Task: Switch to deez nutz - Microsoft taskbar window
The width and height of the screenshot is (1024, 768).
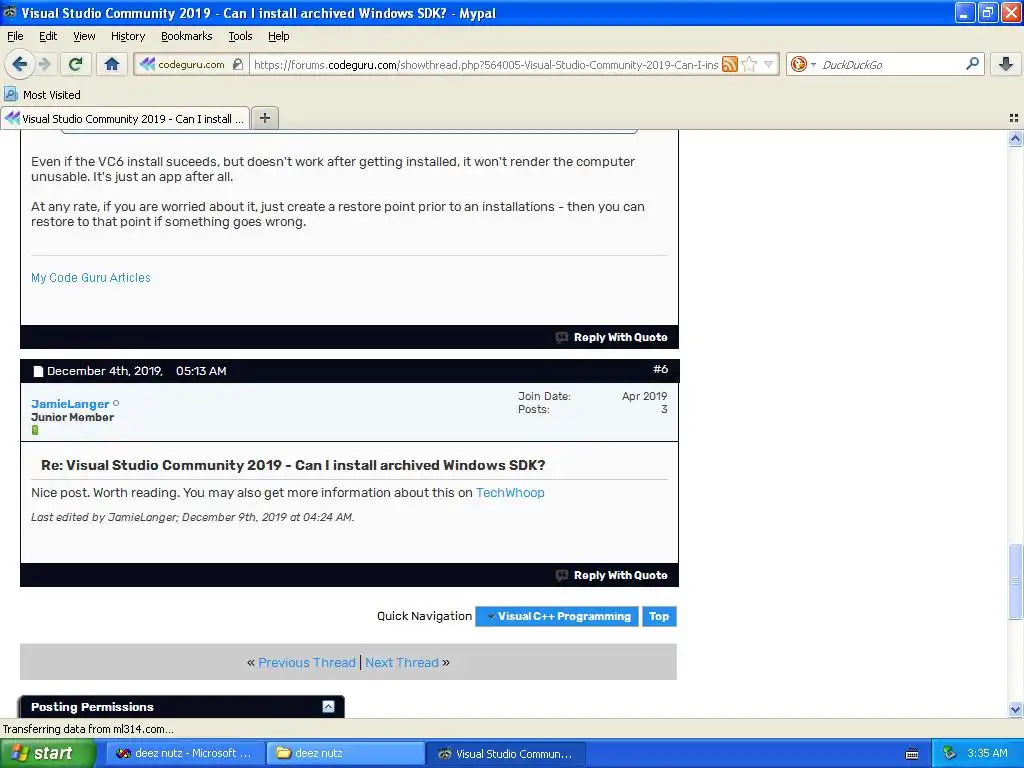Action: pos(184,753)
